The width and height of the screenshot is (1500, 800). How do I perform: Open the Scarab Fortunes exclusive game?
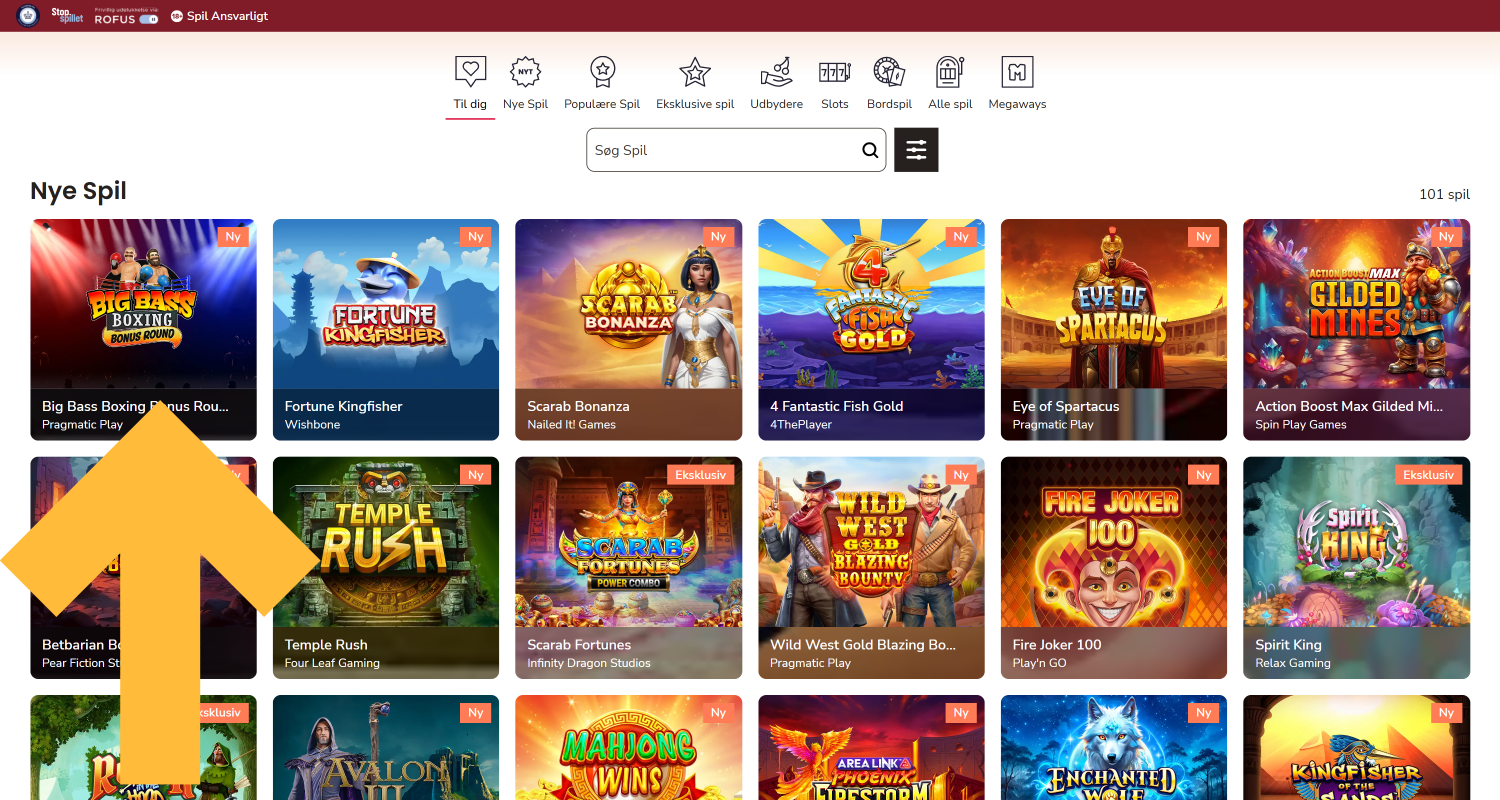(x=628, y=568)
